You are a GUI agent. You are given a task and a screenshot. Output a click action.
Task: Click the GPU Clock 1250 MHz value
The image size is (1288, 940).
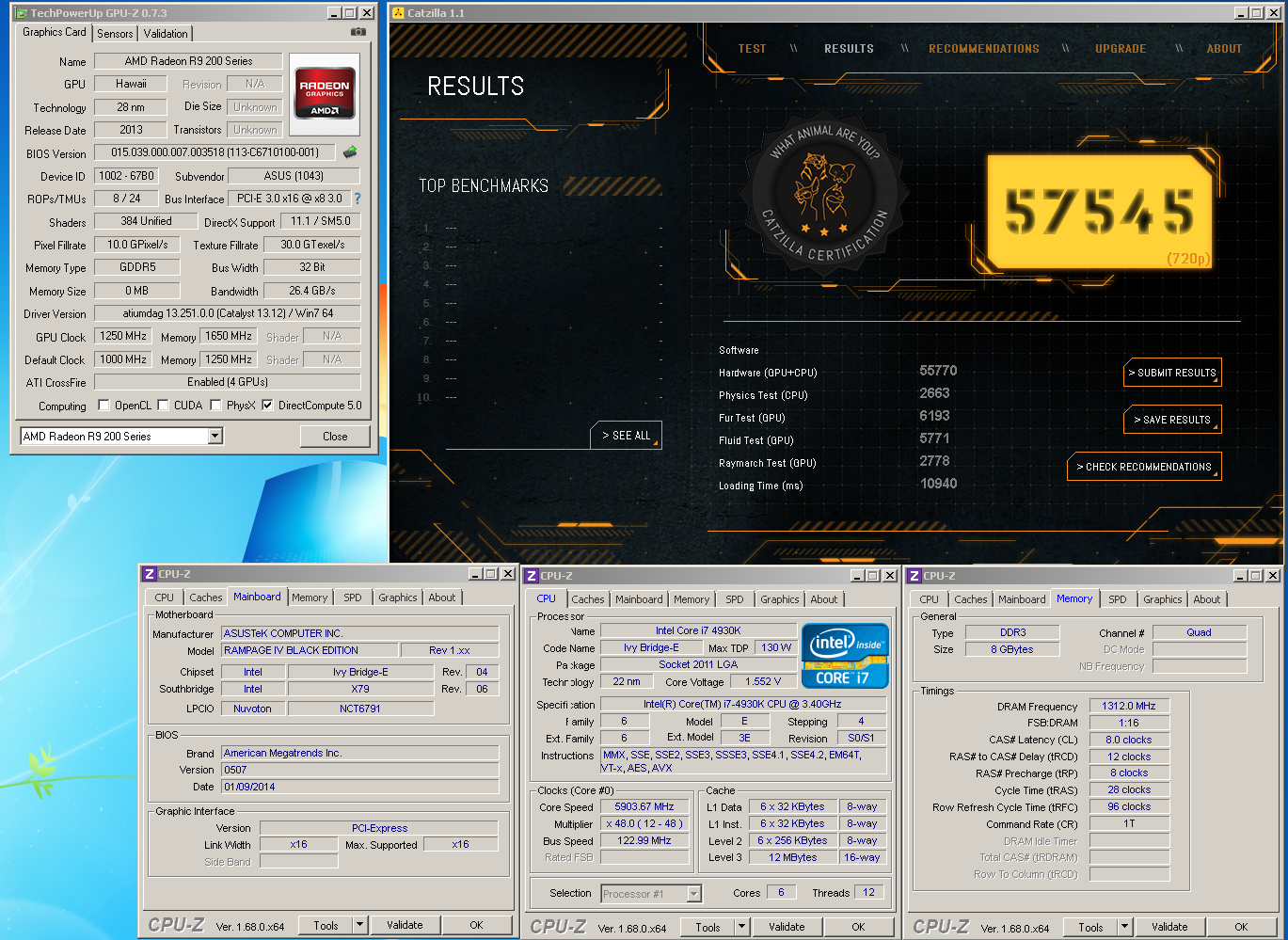123,336
